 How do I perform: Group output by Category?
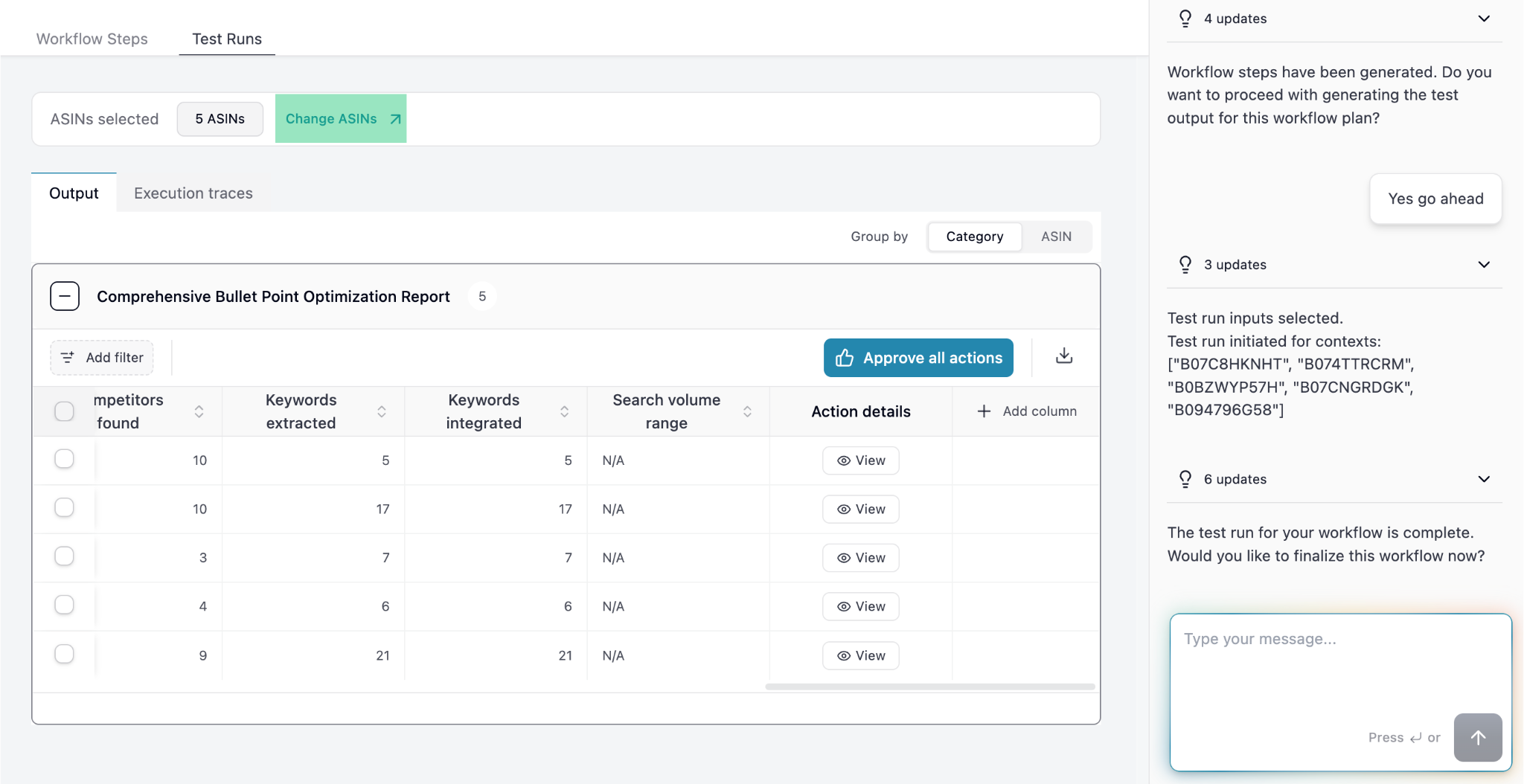(x=974, y=237)
